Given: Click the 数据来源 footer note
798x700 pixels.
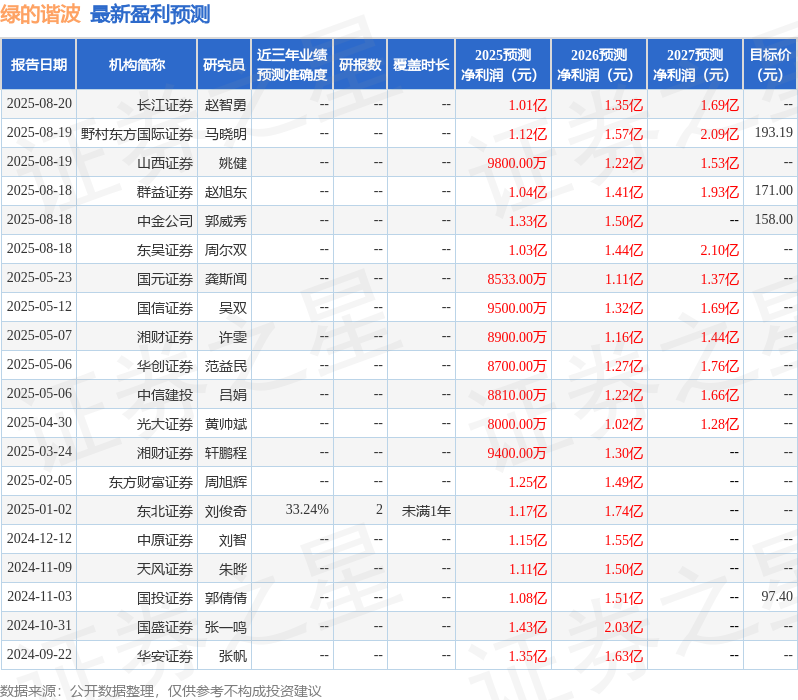Looking at the screenshot, I should click(x=161, y=691).
